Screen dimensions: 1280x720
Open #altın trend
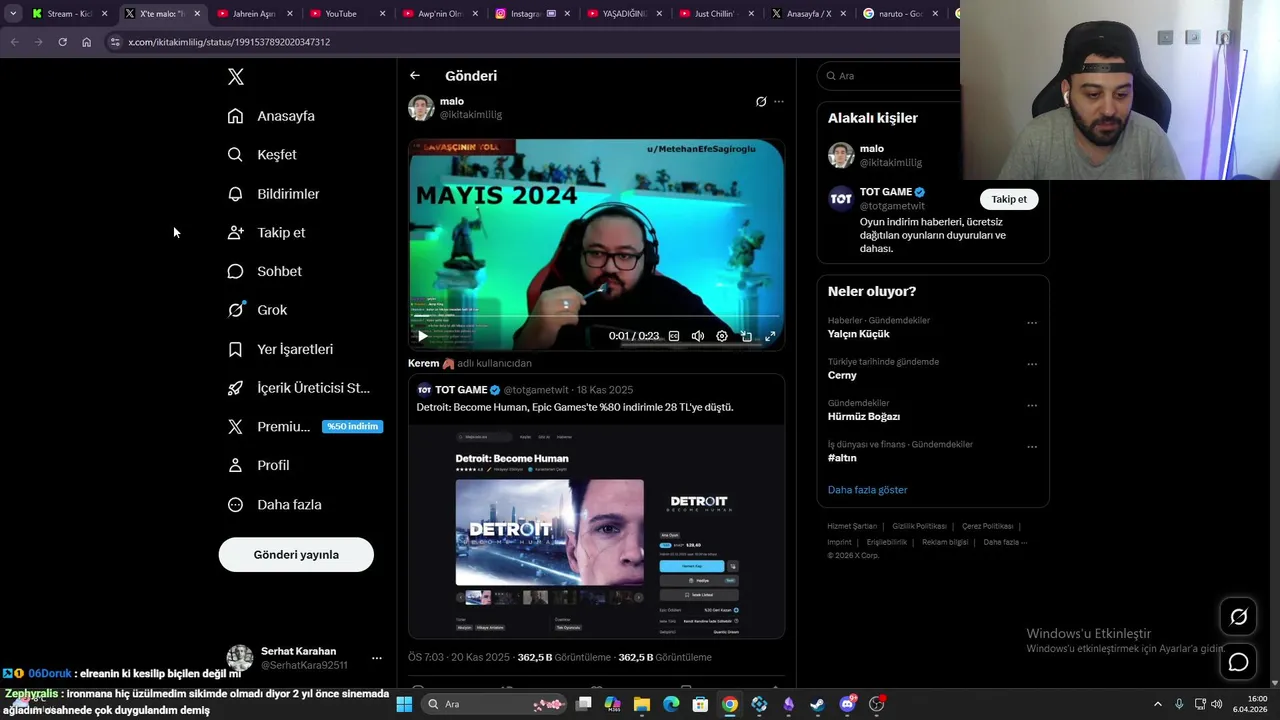pos(842,457)
